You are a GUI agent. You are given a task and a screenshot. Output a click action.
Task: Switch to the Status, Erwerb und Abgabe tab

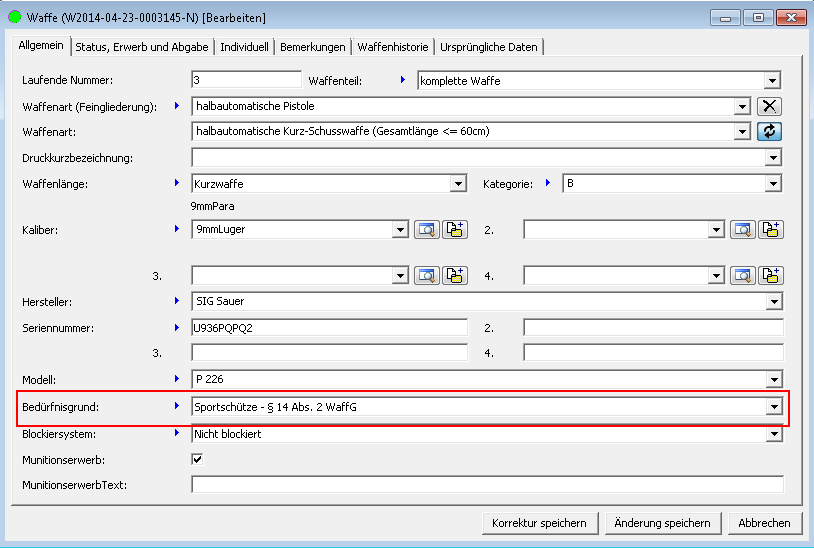[x=142, y=47]
